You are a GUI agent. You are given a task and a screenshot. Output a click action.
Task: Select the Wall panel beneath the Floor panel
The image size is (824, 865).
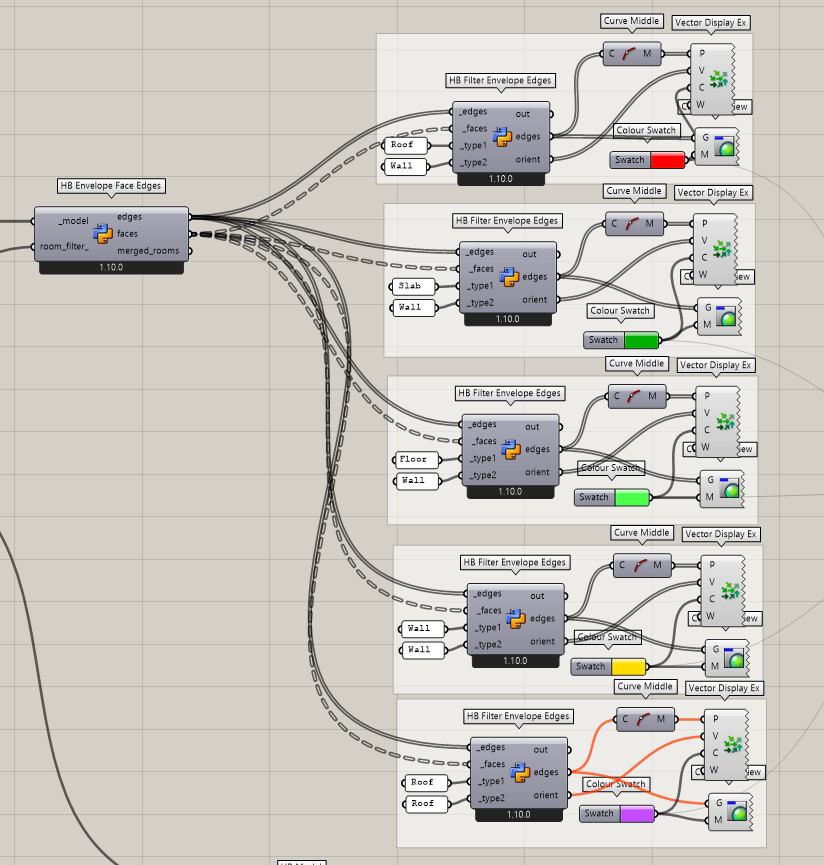pyautogui.click(x=417, y=480)
